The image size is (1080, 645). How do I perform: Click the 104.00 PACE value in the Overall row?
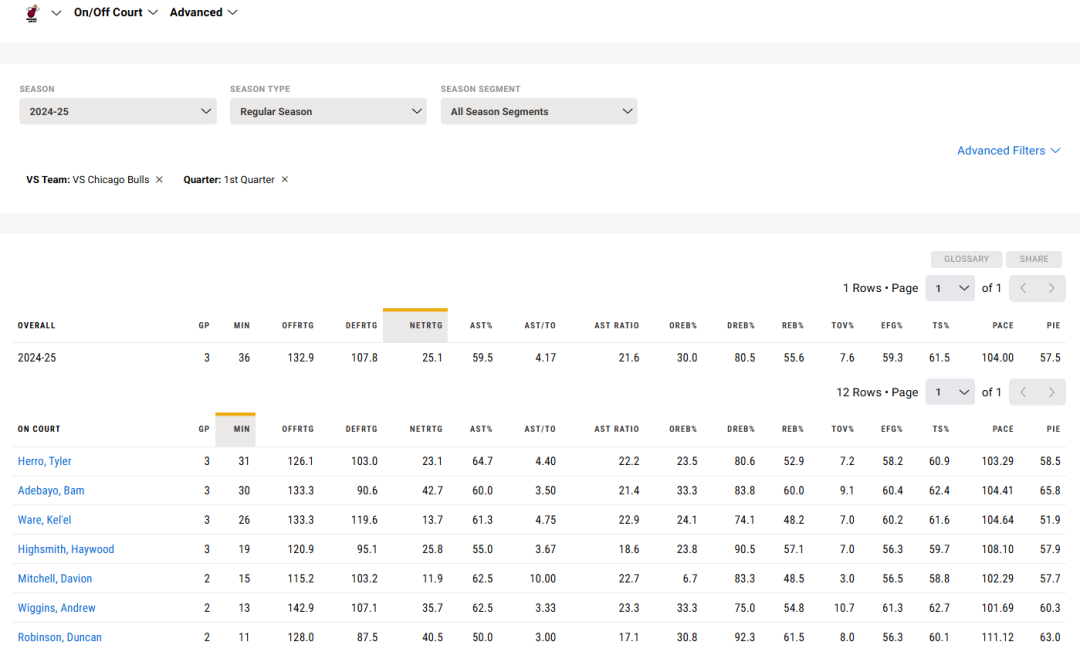click(x=997, y=358)
